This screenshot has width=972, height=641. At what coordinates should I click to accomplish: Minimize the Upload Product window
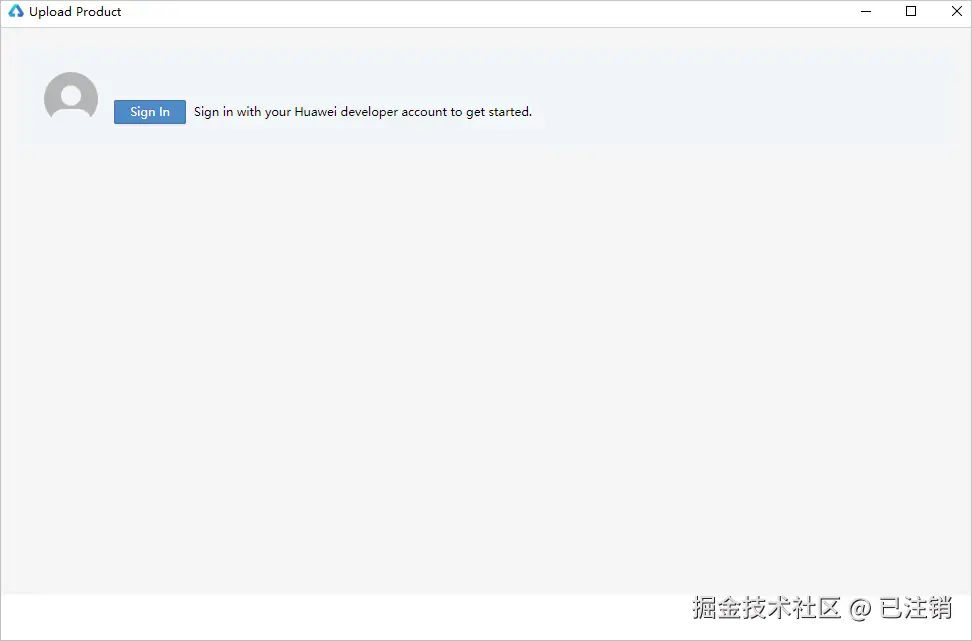pos(866,11)
